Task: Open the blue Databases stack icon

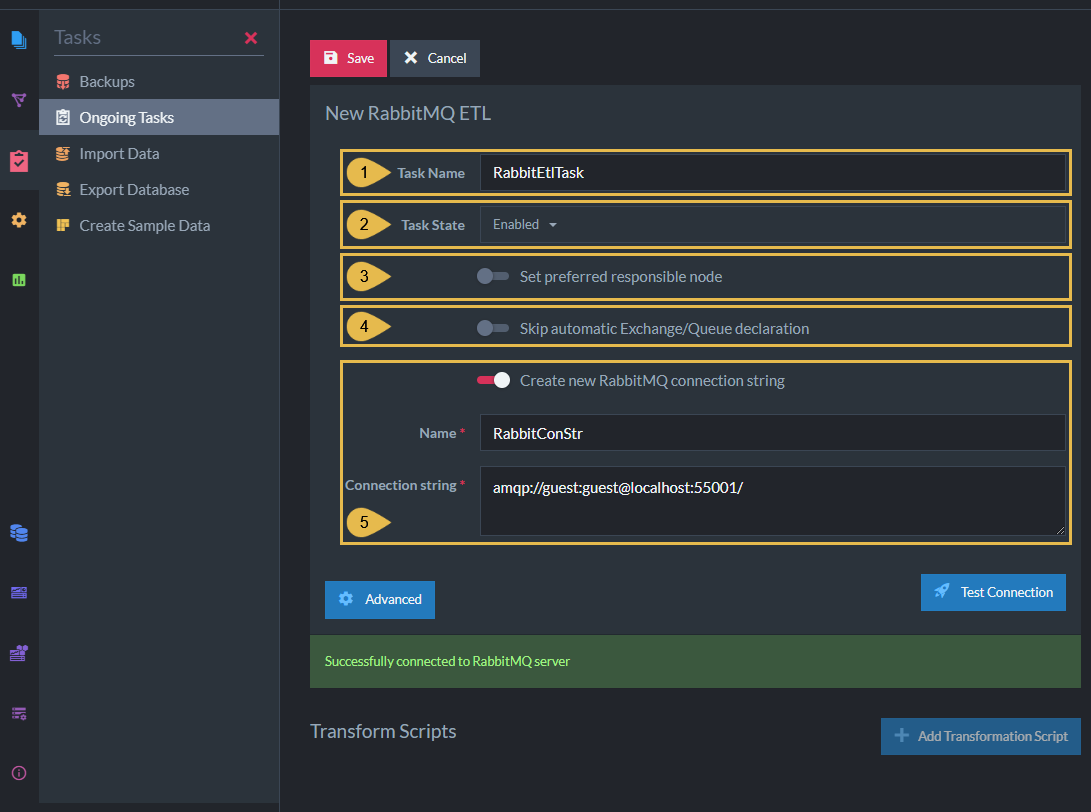Action: tap(19, 533)
